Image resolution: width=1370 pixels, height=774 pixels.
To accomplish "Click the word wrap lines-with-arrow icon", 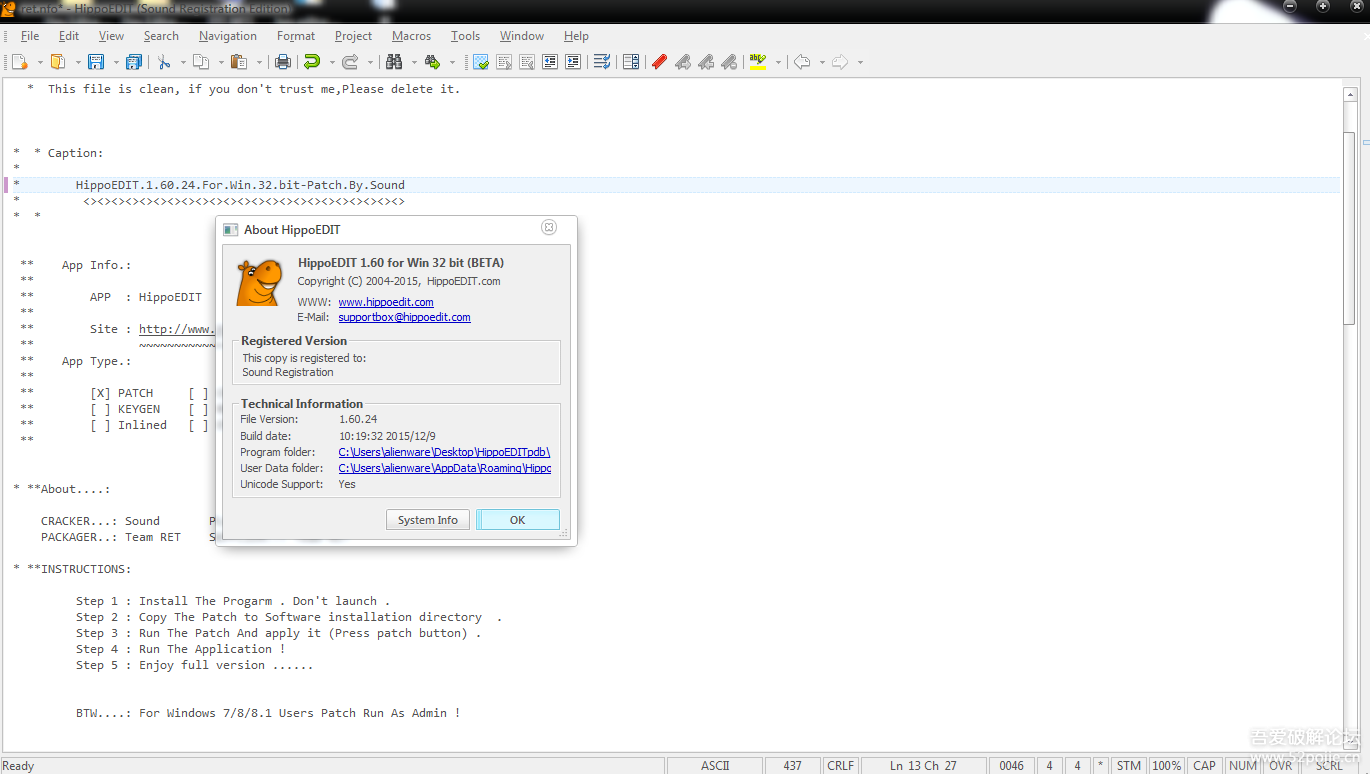I will click(601, 62).
